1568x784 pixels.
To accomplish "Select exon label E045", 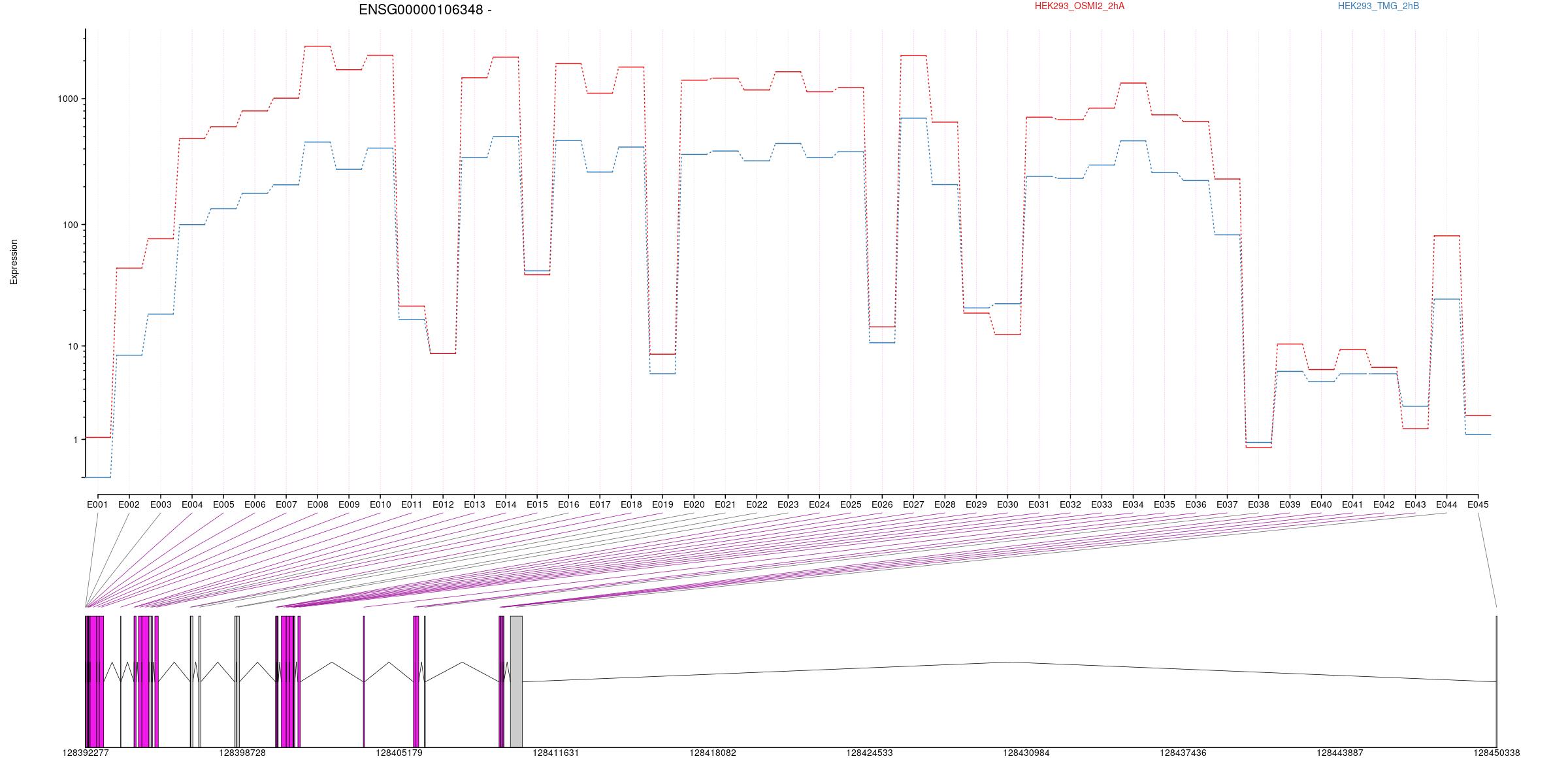I will [1477, 504].
